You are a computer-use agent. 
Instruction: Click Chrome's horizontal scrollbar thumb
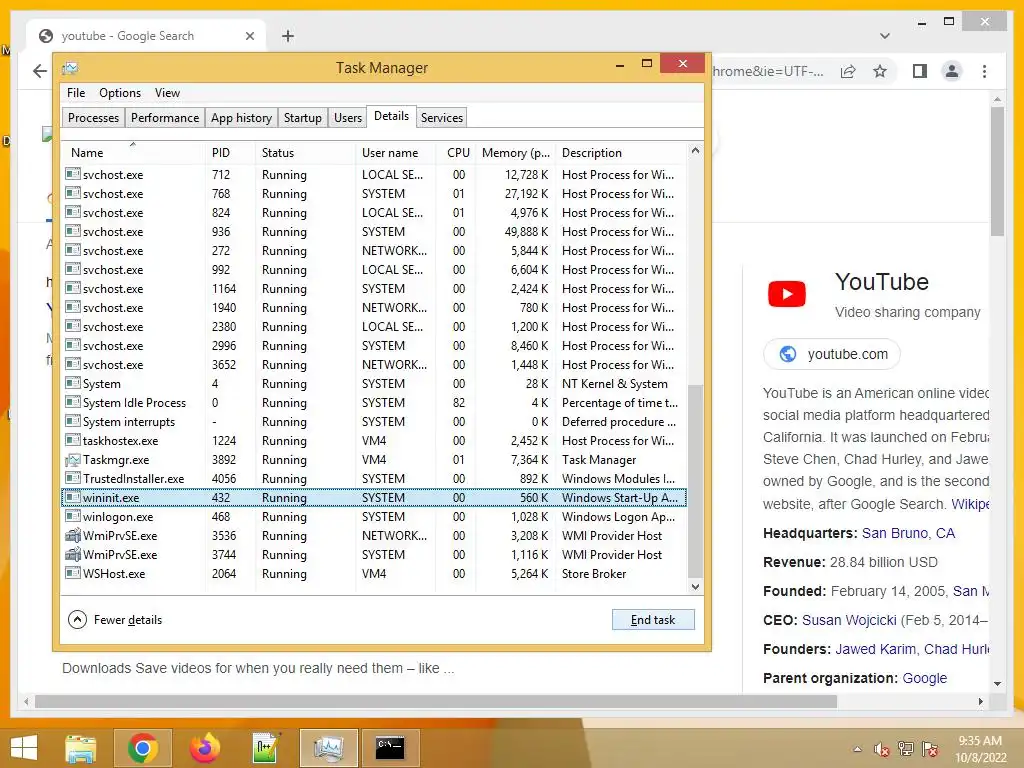pos(436,701)
